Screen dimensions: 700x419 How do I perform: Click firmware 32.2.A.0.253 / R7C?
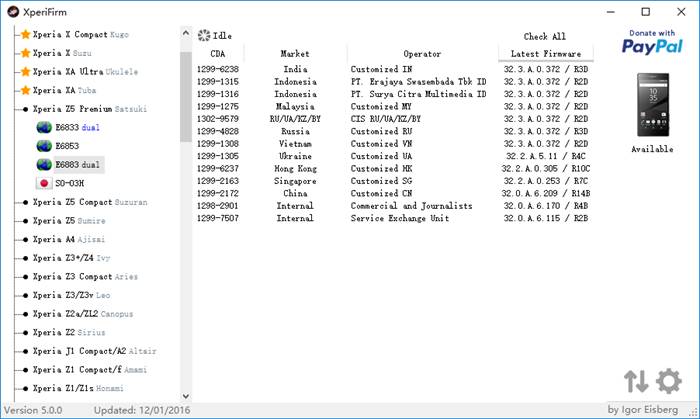tap(546, 181)
